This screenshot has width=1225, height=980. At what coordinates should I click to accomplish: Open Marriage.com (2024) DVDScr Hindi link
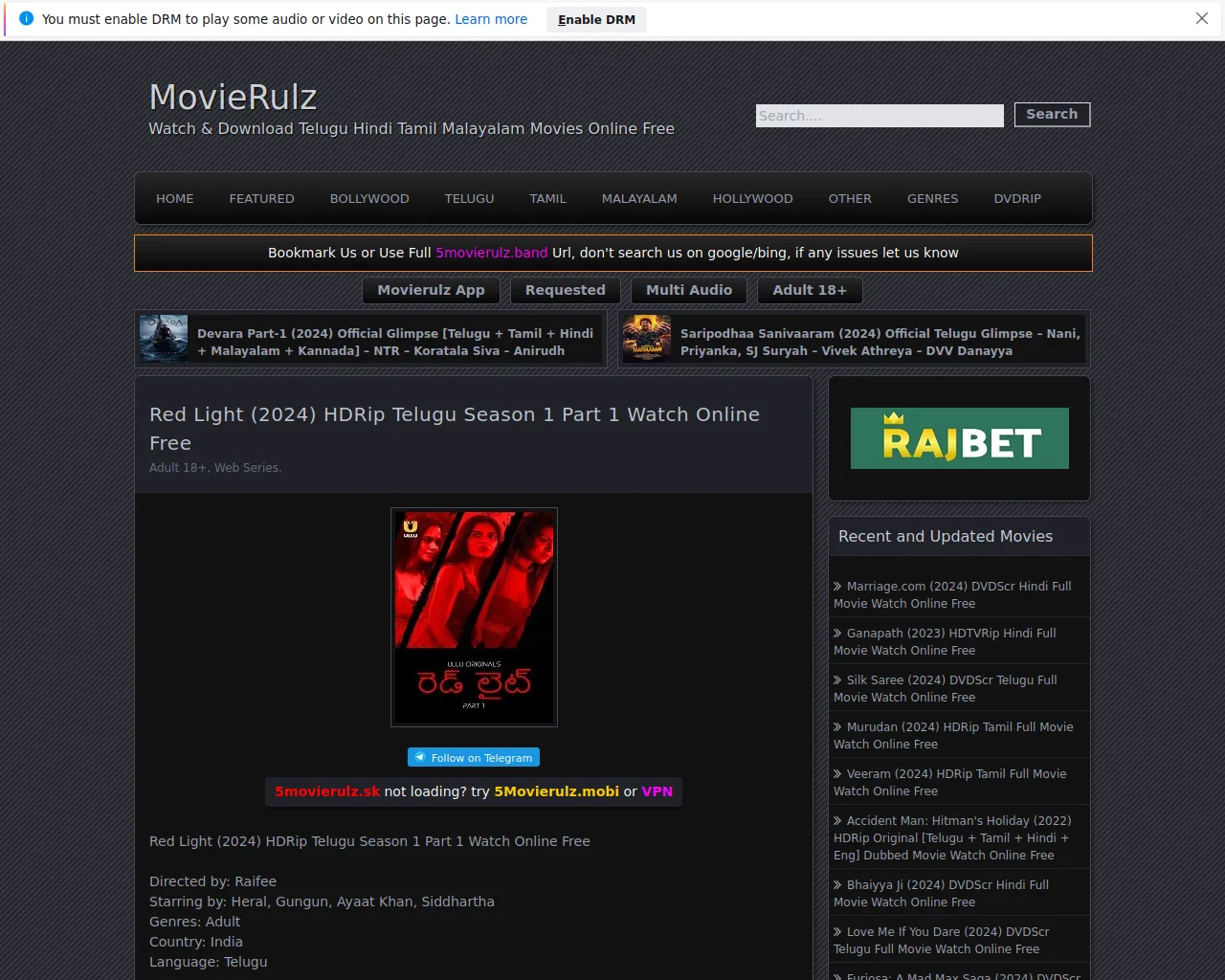click(x=952, y=595)
